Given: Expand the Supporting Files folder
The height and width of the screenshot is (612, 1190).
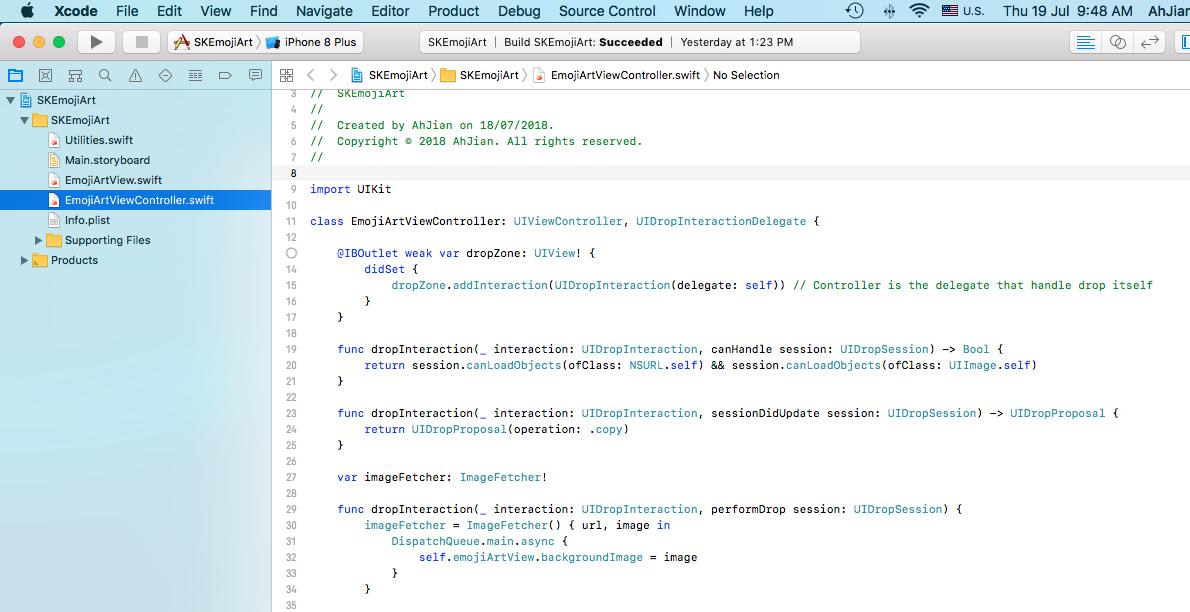Looking at the screenshot, I should pyautogui.click(x=39, y=240).
